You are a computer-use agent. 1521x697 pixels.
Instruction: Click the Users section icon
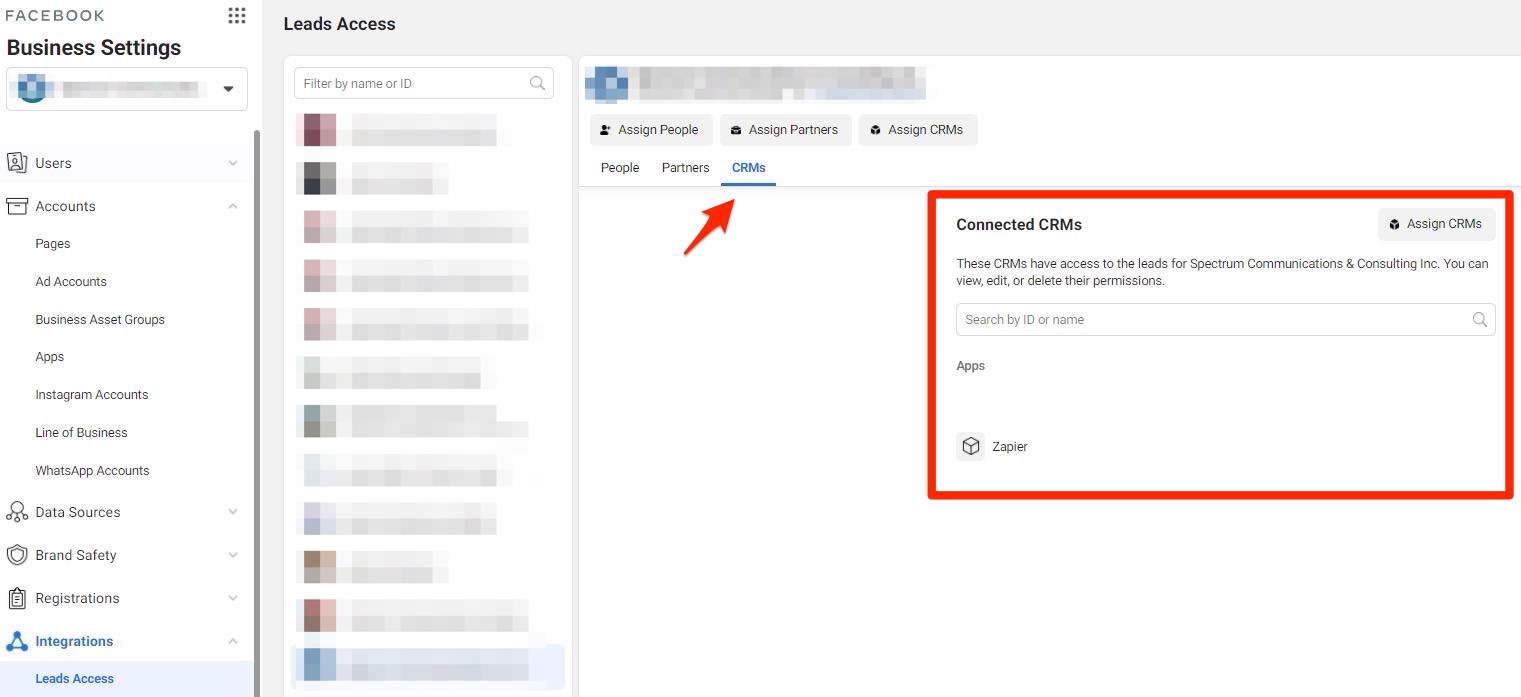click(17, 163)
